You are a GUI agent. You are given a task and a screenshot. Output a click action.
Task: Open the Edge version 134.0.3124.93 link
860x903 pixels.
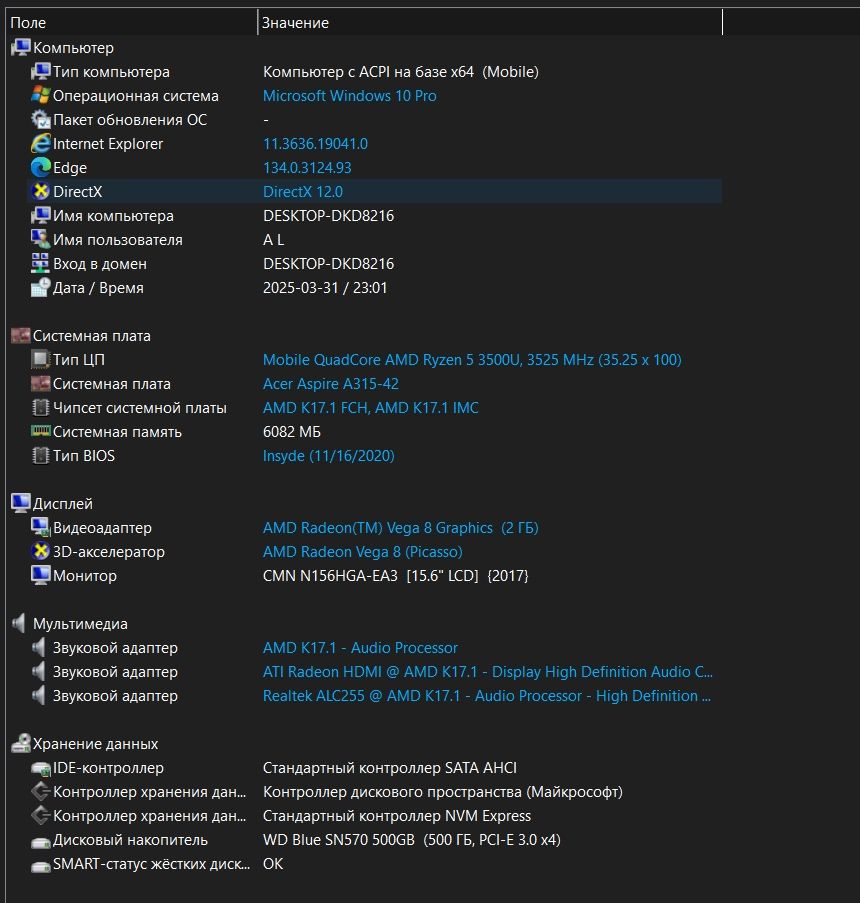pyautogui.click(x=307, y=168)
